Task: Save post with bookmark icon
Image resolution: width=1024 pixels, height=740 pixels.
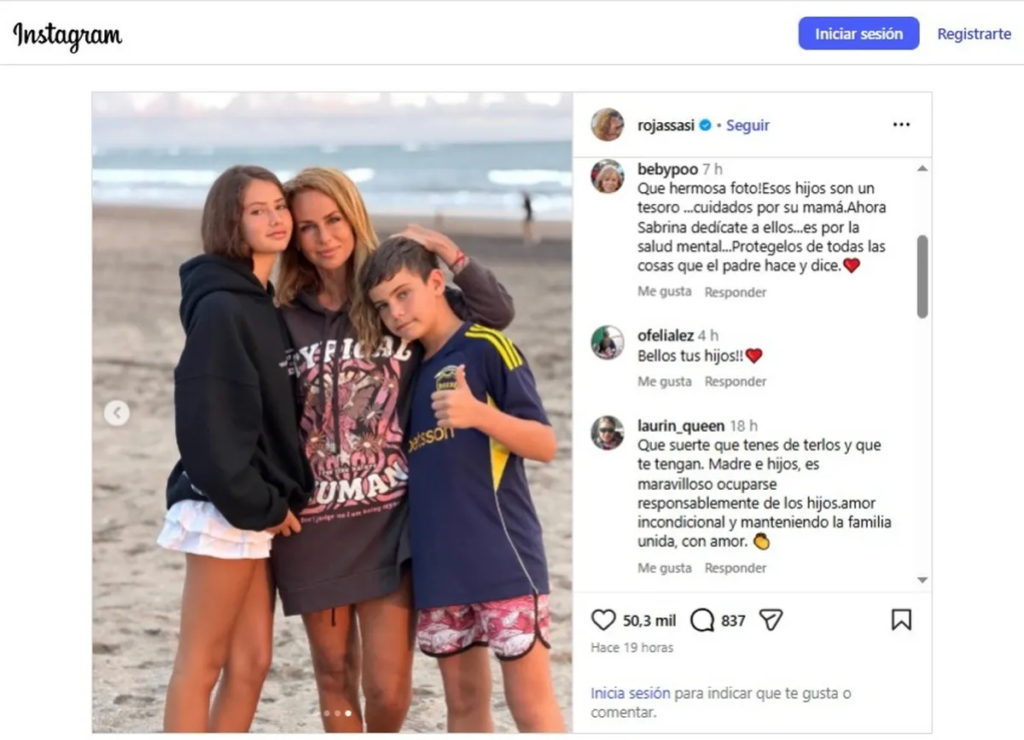Action: click(901, 620)
